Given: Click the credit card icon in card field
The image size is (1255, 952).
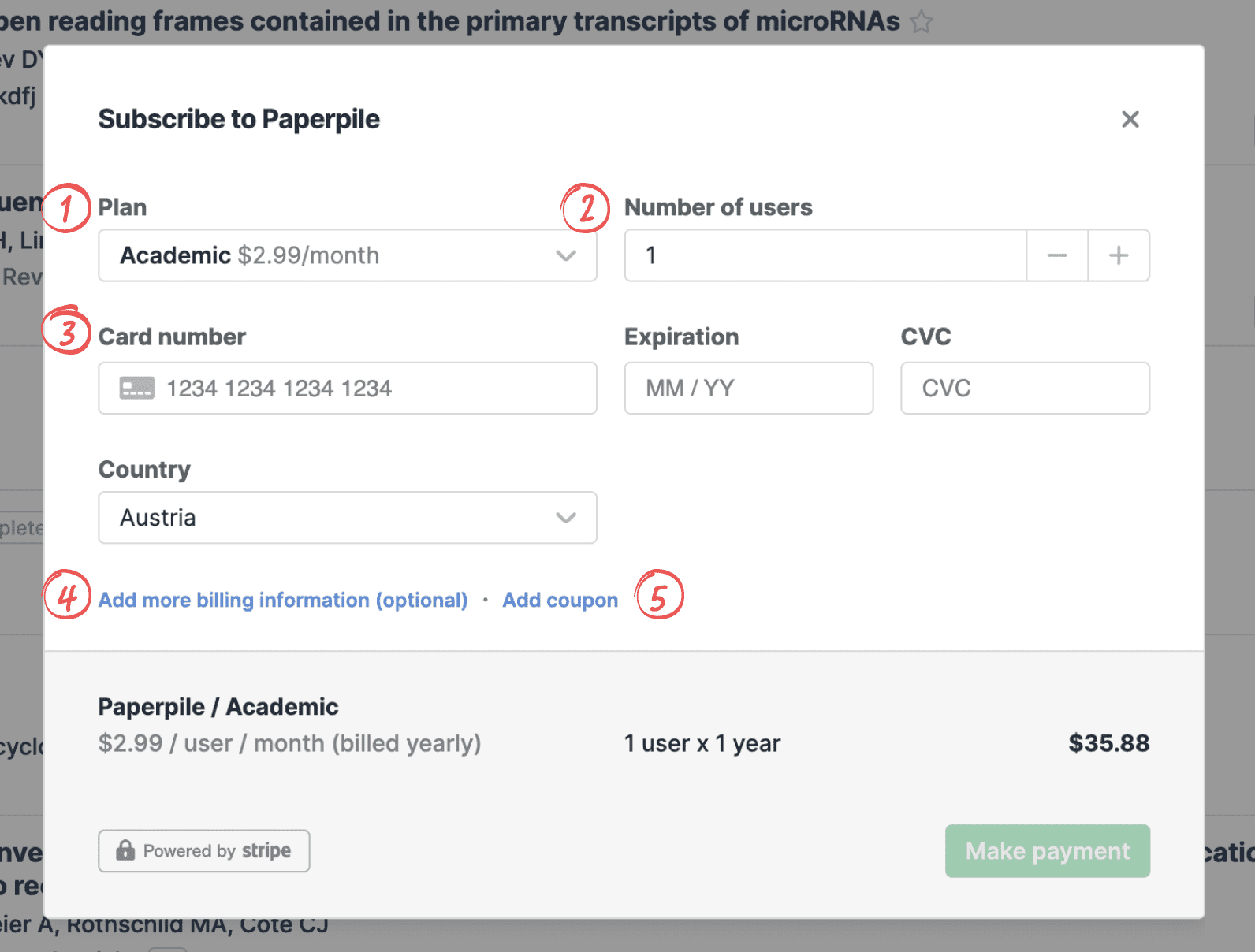Looking at the screenshot, I should [136, 389].
